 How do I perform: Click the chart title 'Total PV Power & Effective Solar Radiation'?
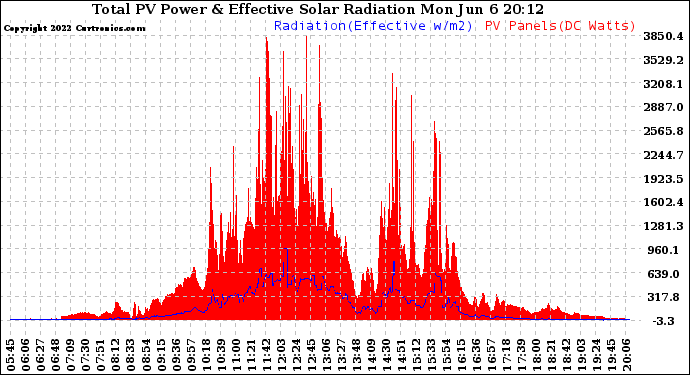pyautogui.click(x=255, y=9)
